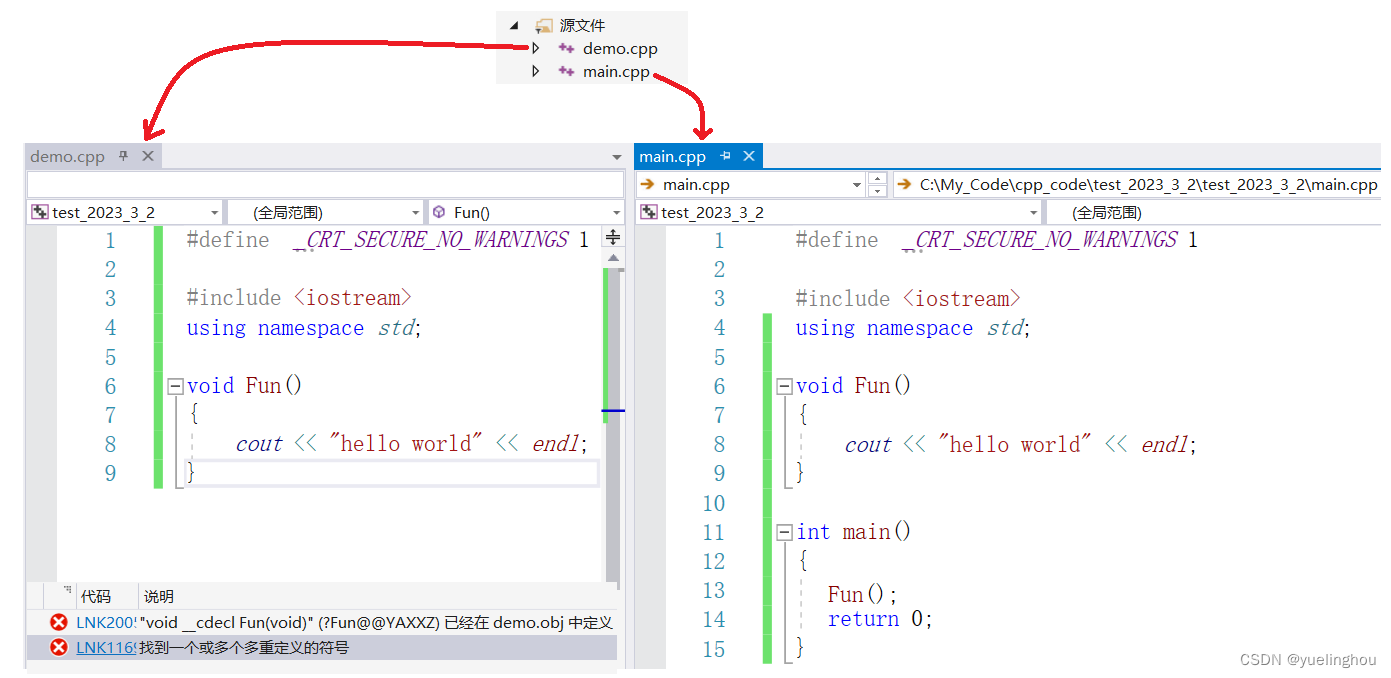Click the empty navigation field above demo.cpp
Viewport: 1391px width, 678px height.
click(325, 185)
